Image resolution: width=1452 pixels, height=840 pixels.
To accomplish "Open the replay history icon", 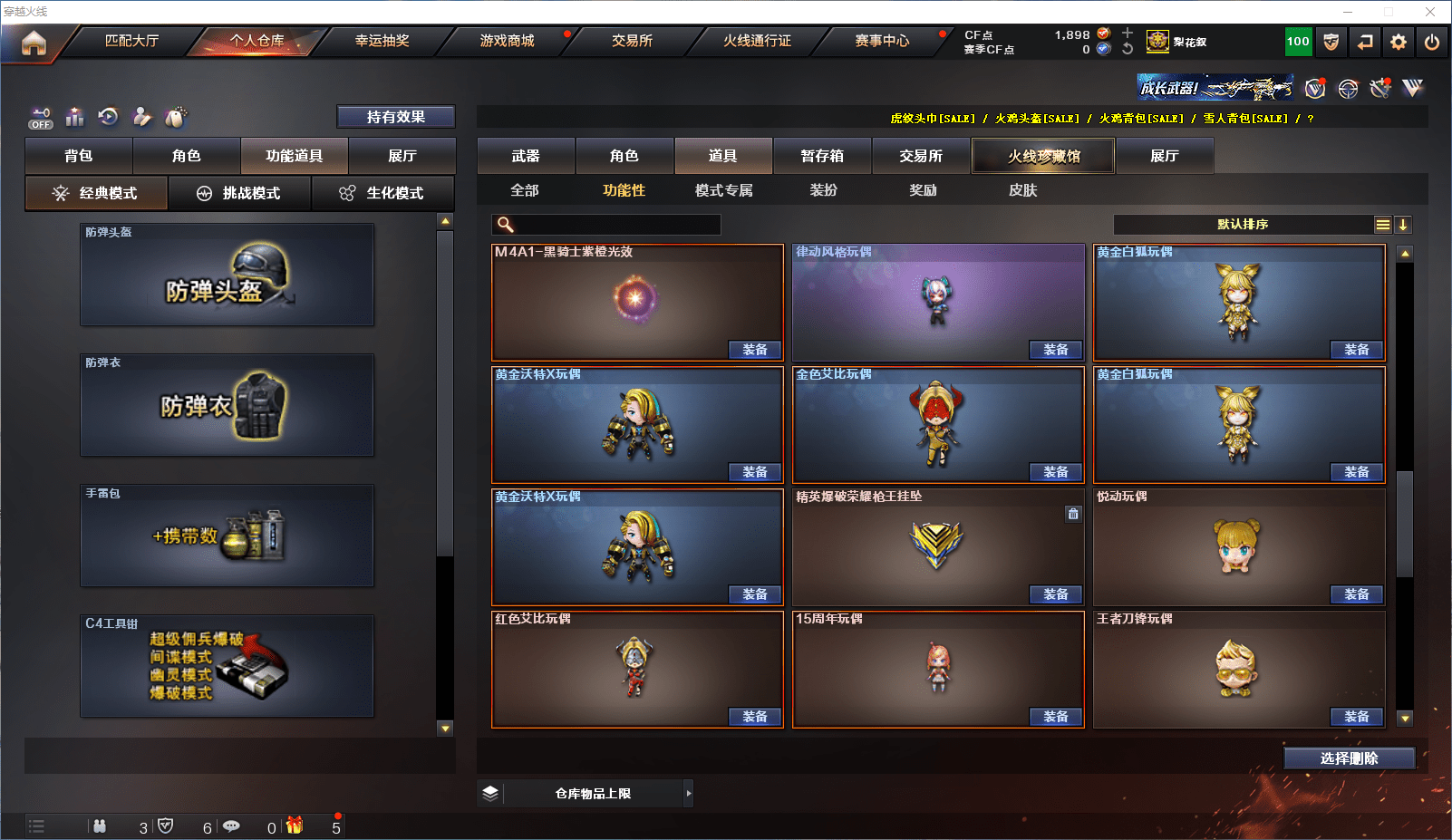I will 109,116.
